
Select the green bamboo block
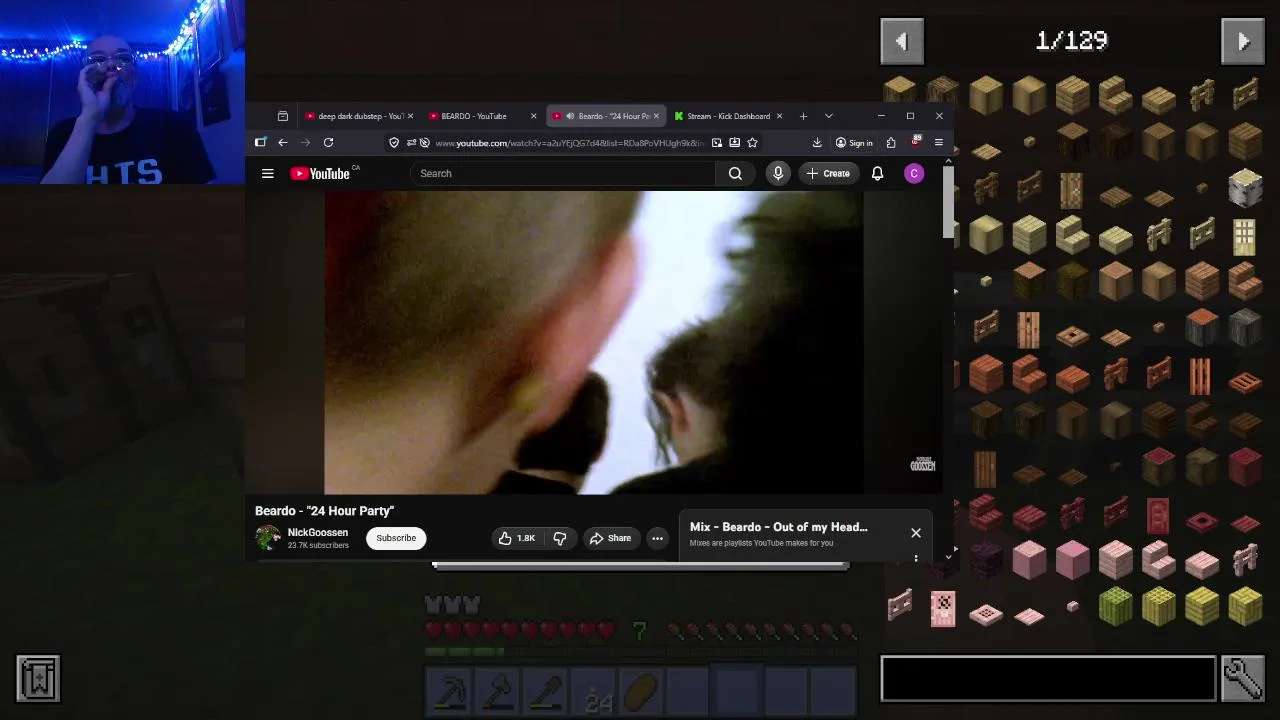click(1115, 608)
